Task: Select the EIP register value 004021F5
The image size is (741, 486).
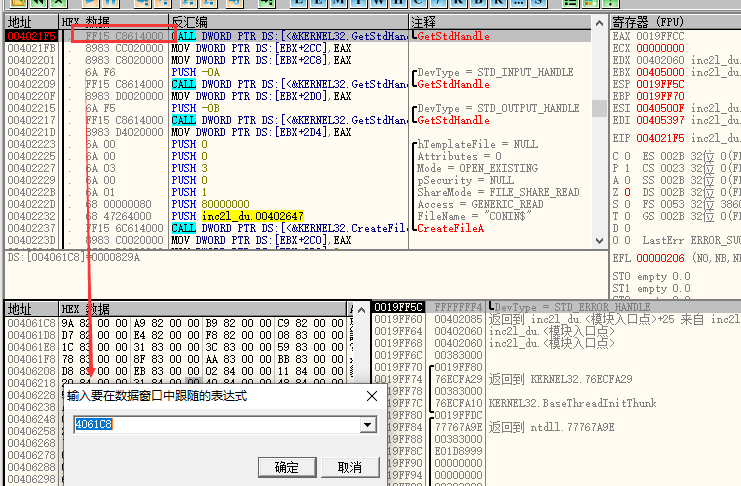Action: coord(660,138)
